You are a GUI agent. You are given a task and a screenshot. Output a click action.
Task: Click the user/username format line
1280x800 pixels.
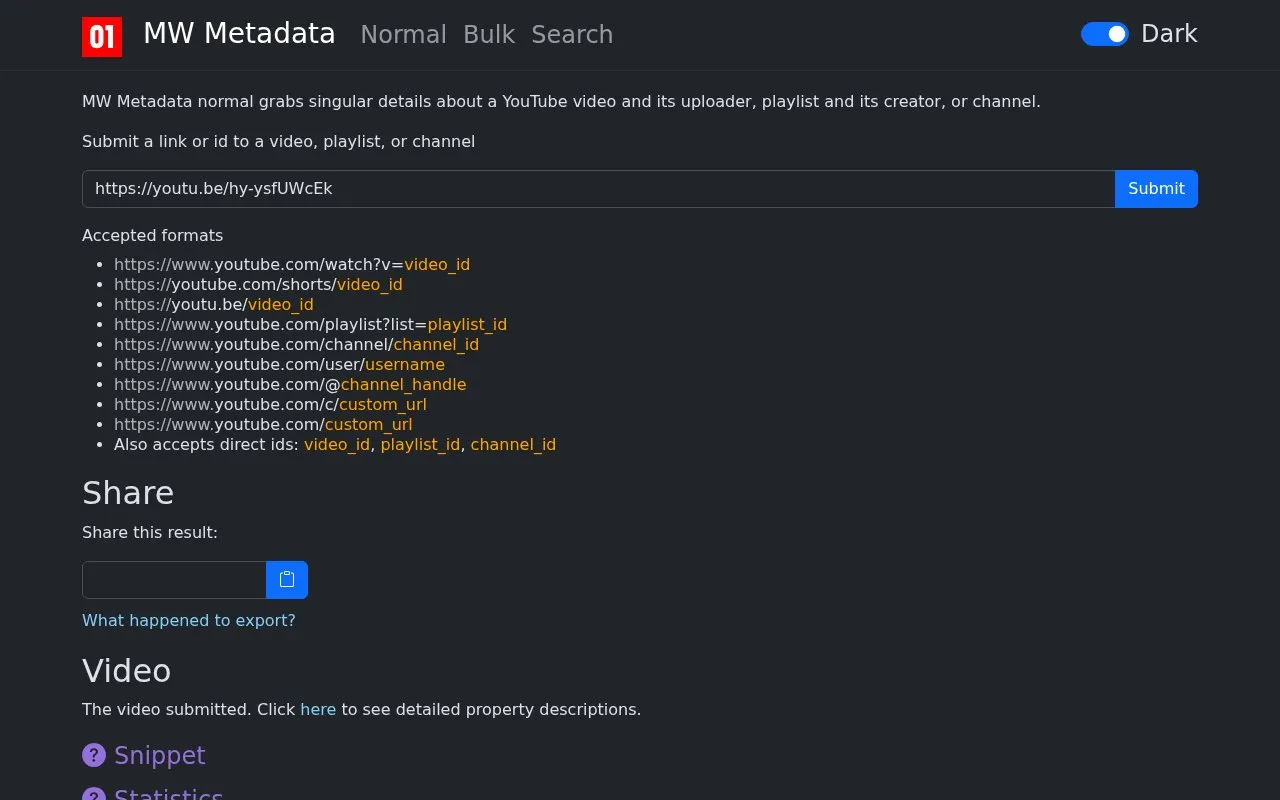click(279, 364)
